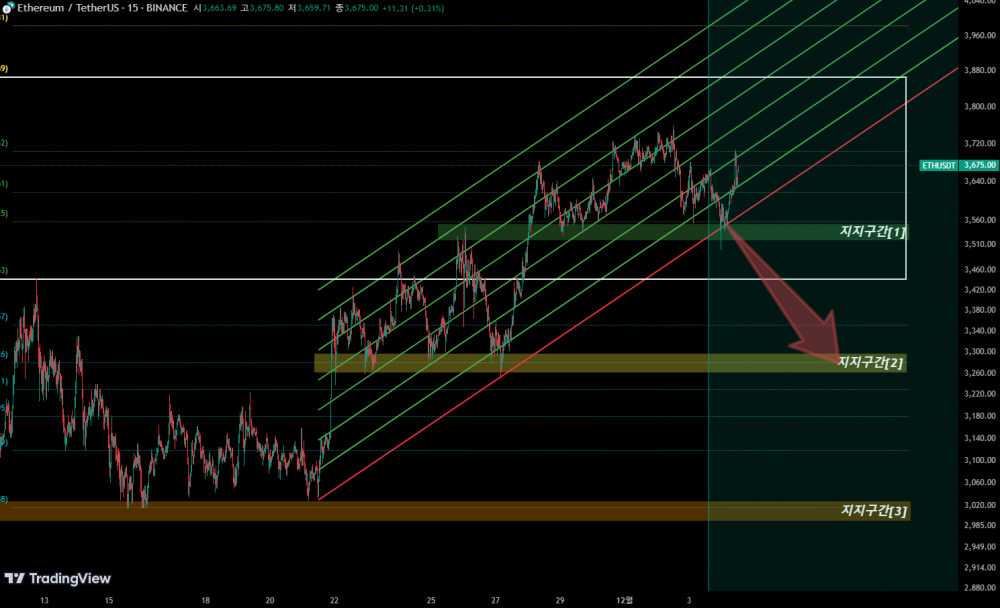Click the 지지구간[2] support zone label
The image size is (1000, 608).
(x=872, y=362)
